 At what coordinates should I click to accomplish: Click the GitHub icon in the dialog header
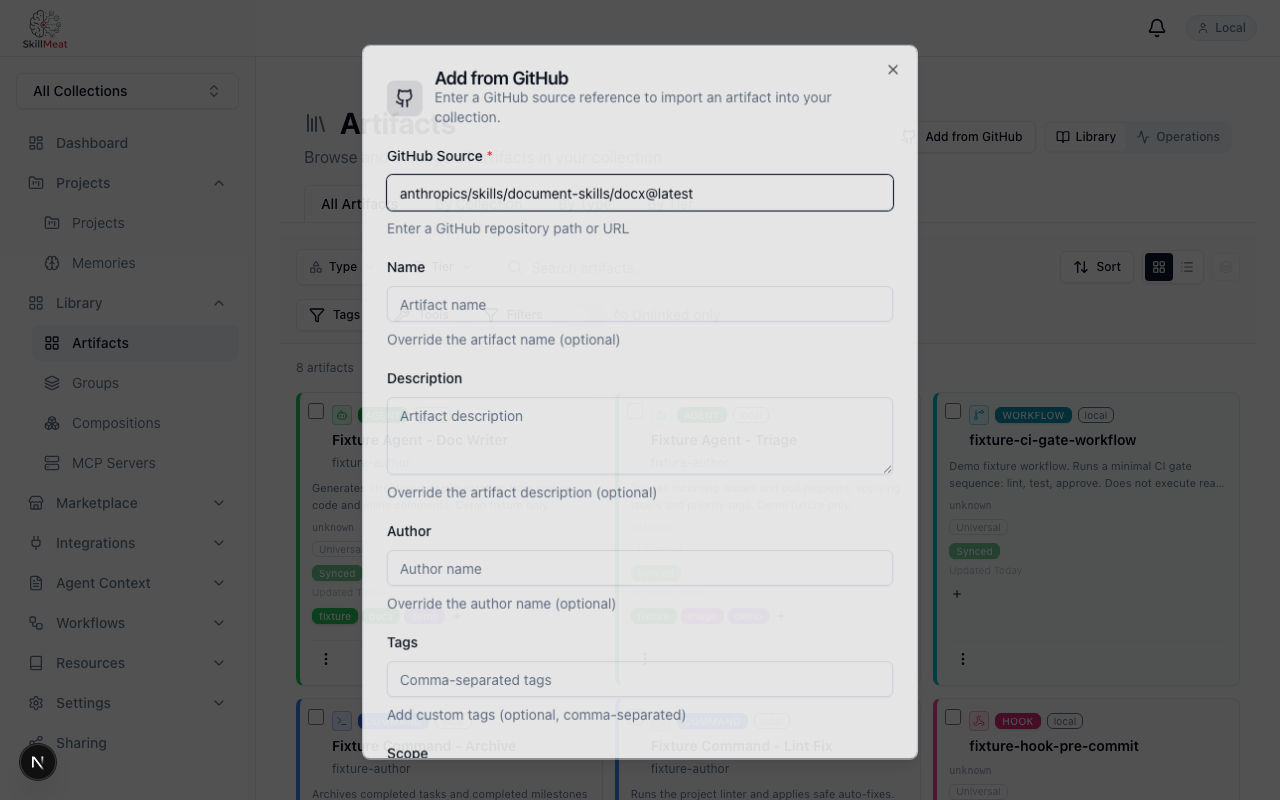[x=405, y=98]
